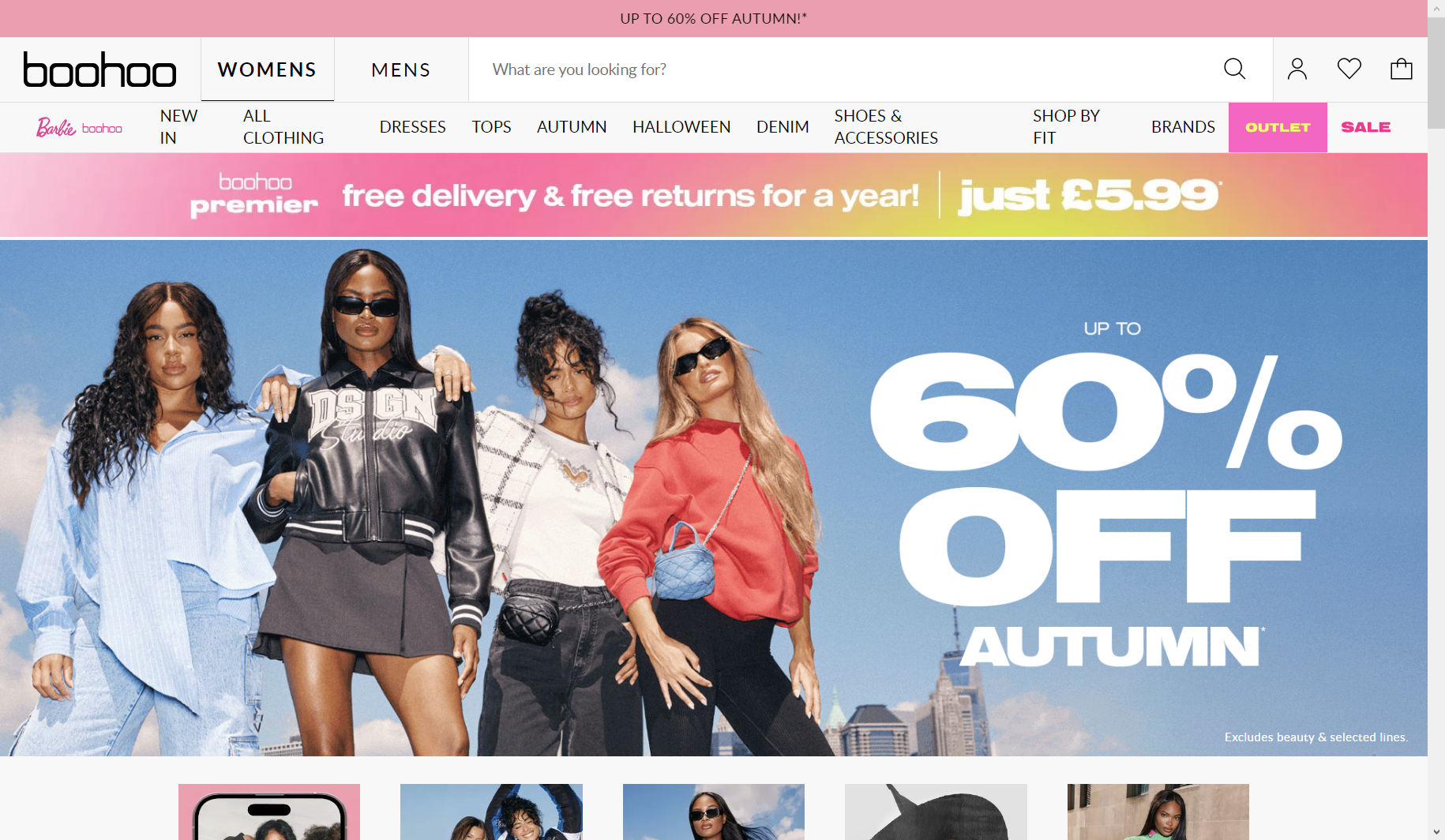Go to the HALLOWEEN category
Image resolution: width=1445 pixels, height=840 pixels.
coord(681,127)
